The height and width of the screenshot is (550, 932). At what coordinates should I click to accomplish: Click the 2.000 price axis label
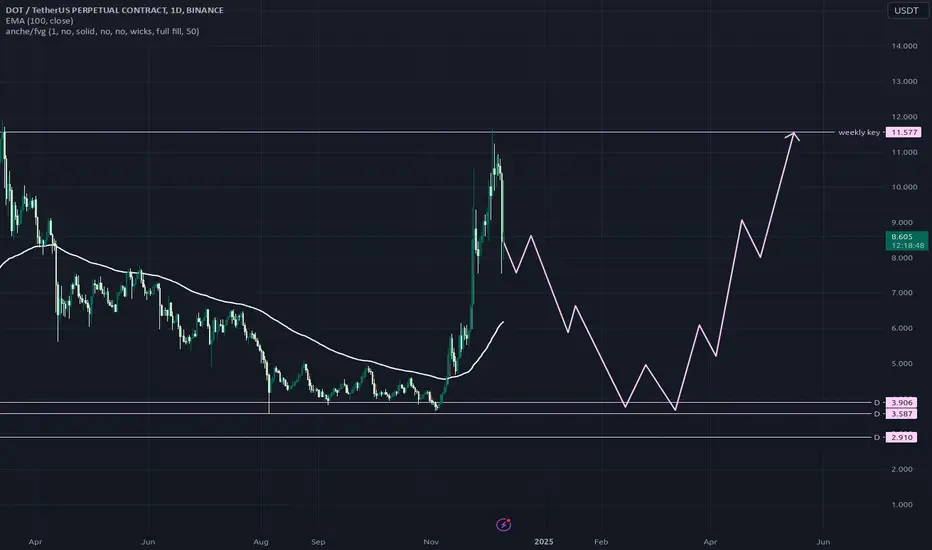tap(902, 470)
